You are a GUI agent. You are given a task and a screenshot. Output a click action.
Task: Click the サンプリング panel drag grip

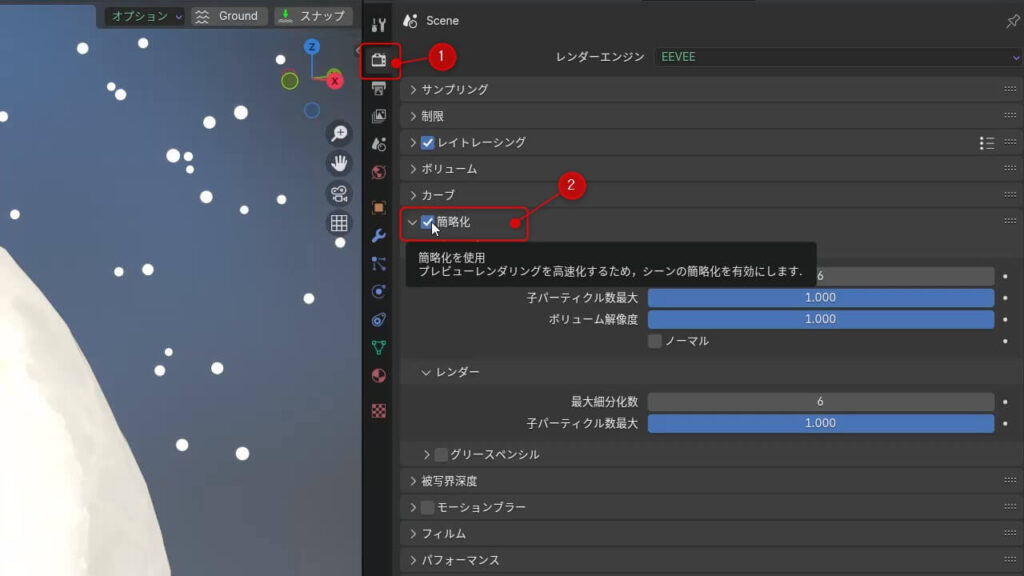1010,89
